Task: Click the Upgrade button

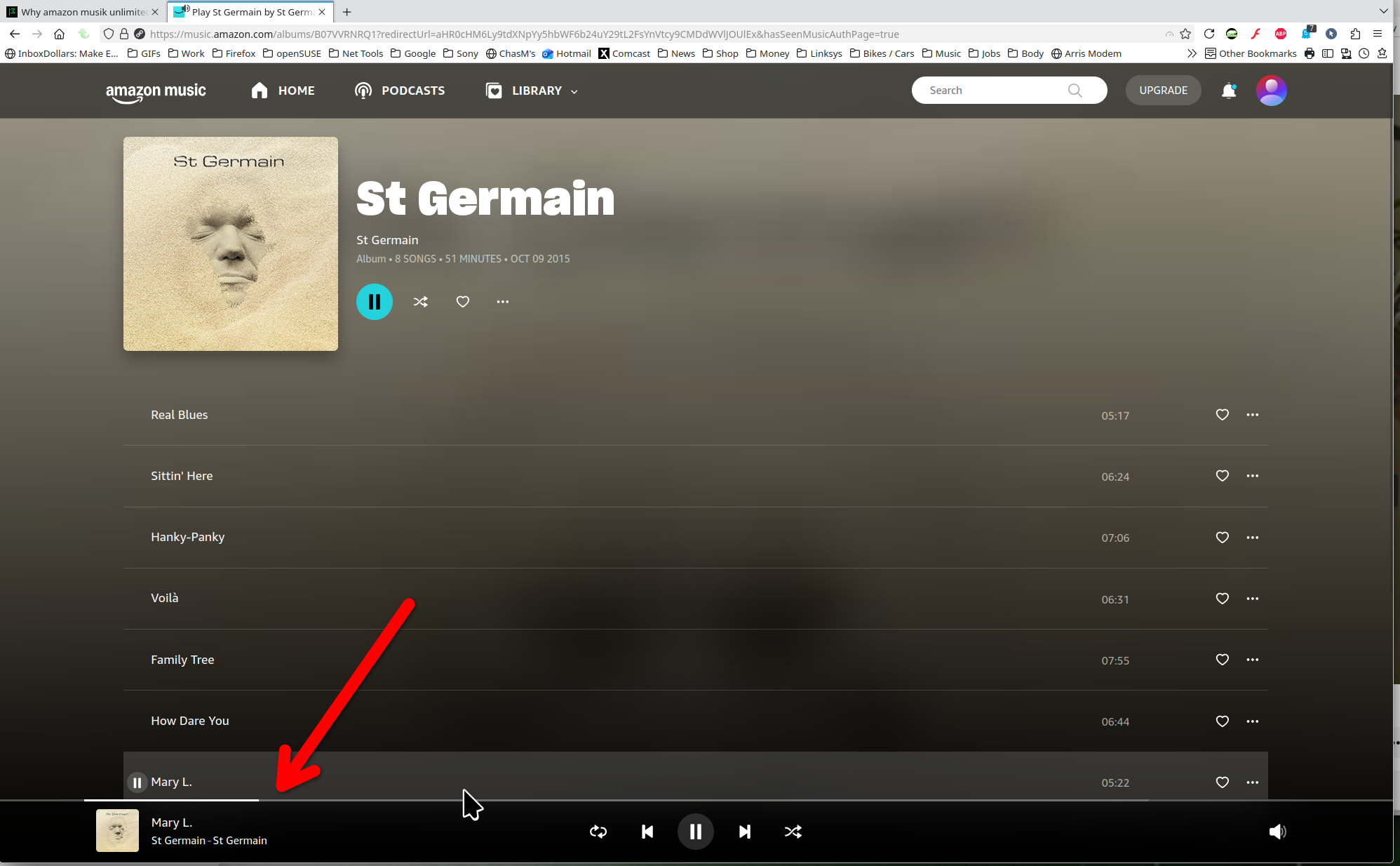Action: tap(1163, 91)
